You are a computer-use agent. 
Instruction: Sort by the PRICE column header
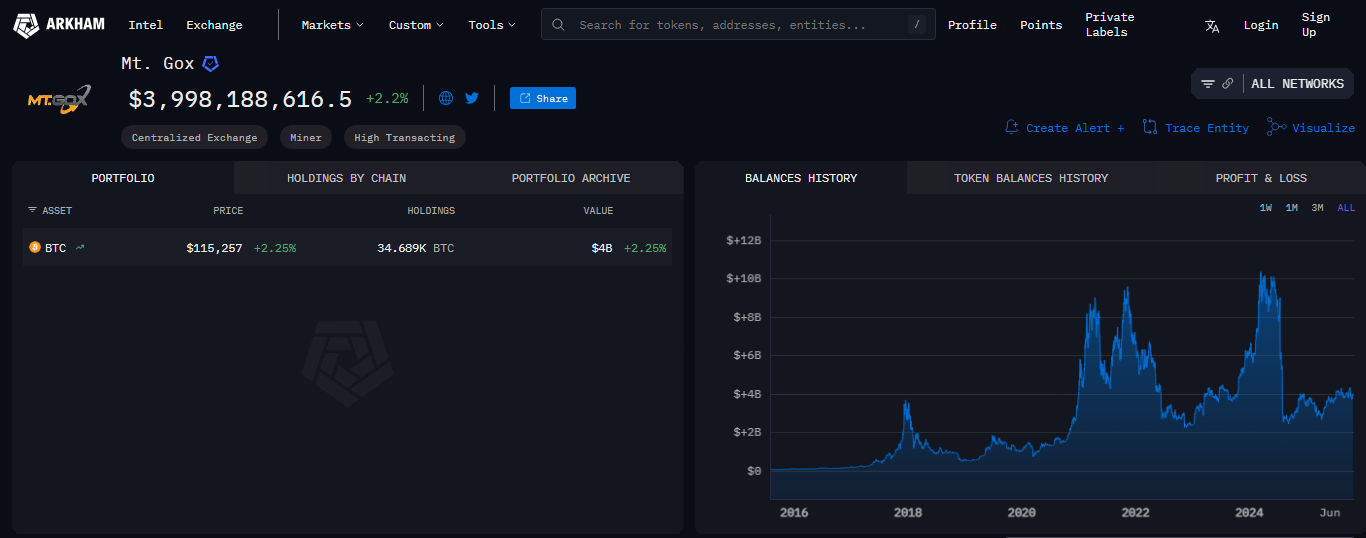tap(228, 211)
